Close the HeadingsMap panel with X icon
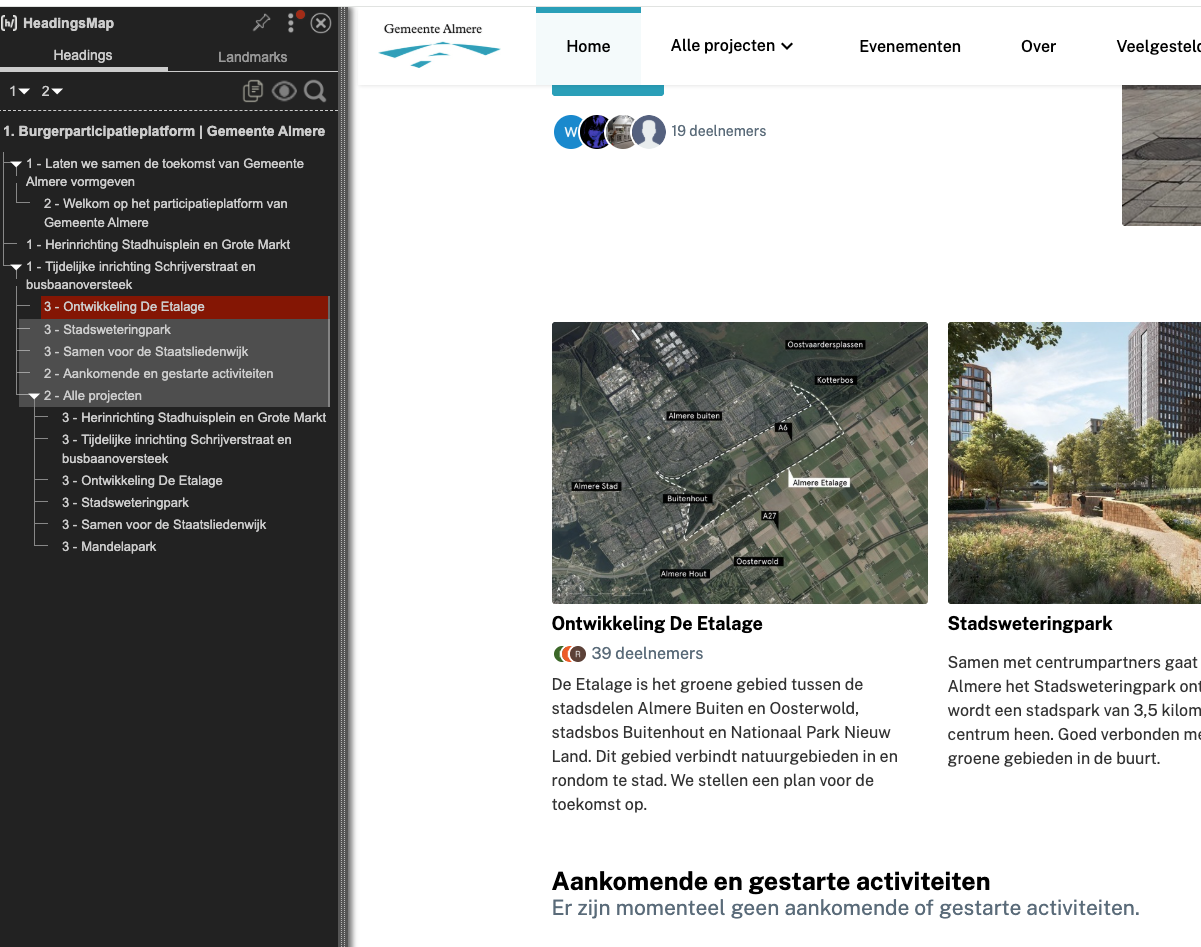Viewport: 1201px width, 947px height. pyautogui.click(x=321, y=23)
